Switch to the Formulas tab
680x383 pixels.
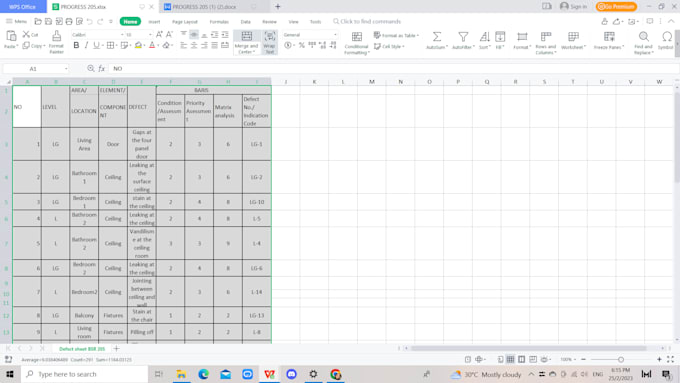219,22
